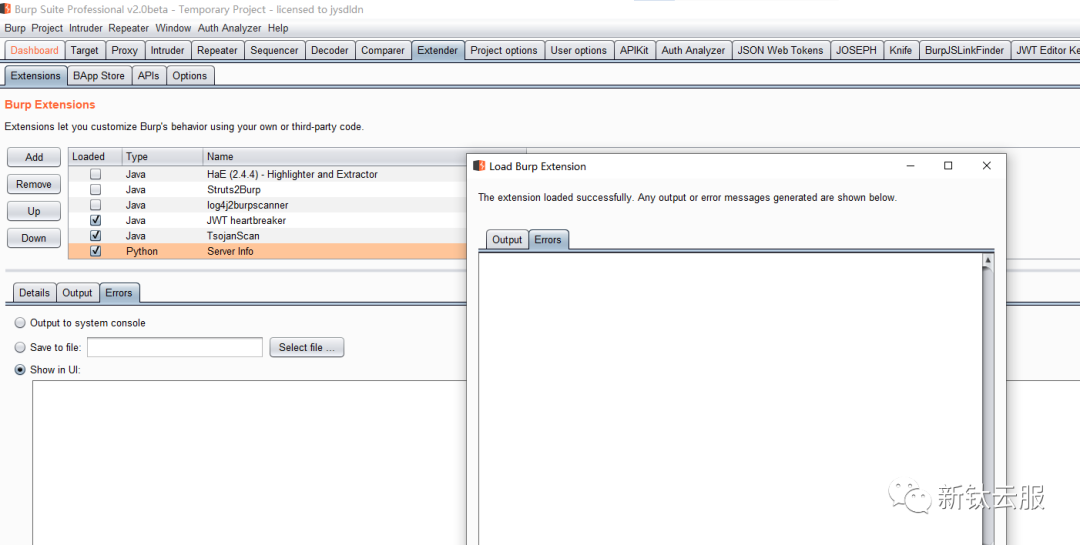Viewport: 1080px width, 545px height.
Task: Open the Project menu
Action: pos(47,28)
